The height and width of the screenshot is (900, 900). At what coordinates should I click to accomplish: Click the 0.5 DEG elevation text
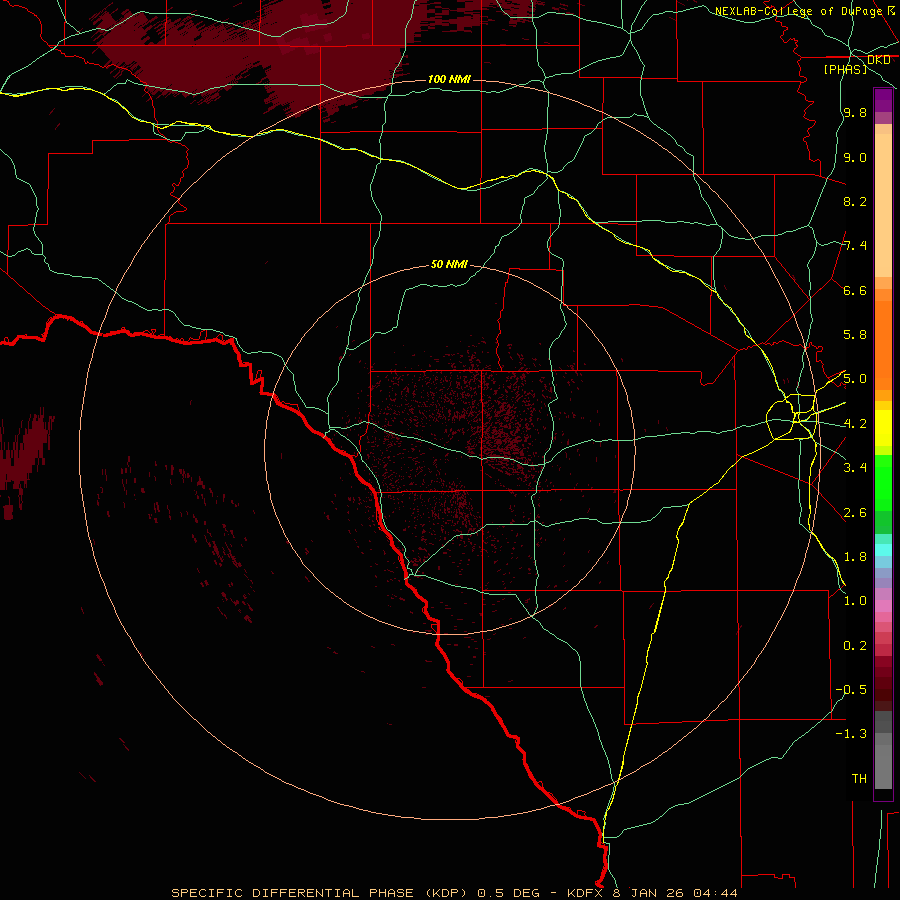509,893
